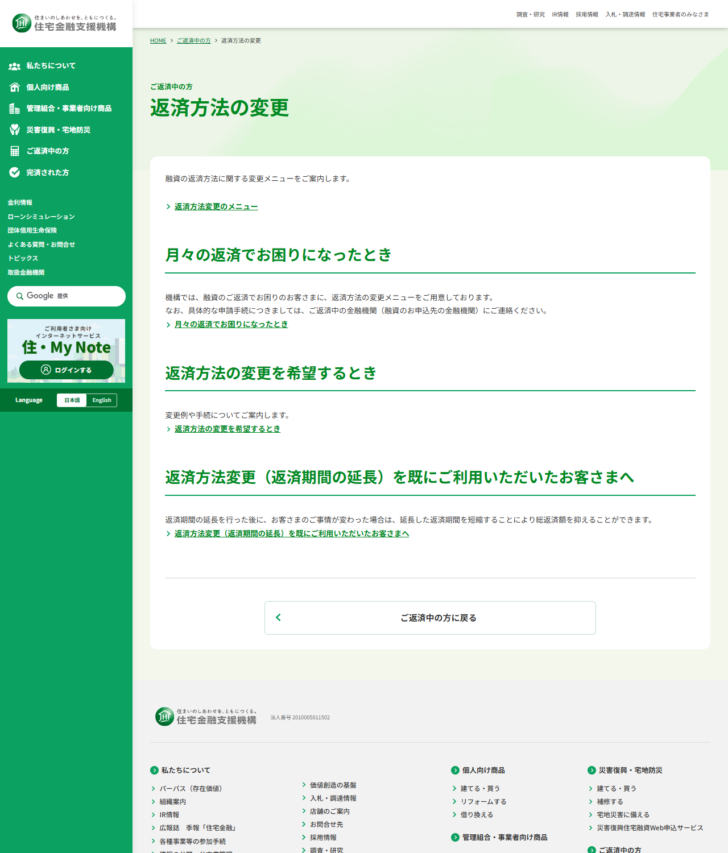Click ご返済中の方に戻る button
This screenshot has width=728, height=853.
430,617
